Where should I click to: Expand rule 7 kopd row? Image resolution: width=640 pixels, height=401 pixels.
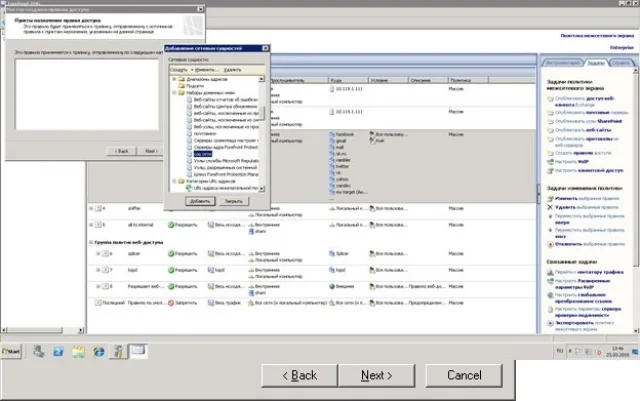pyautogui.click(x=98, y=270)
